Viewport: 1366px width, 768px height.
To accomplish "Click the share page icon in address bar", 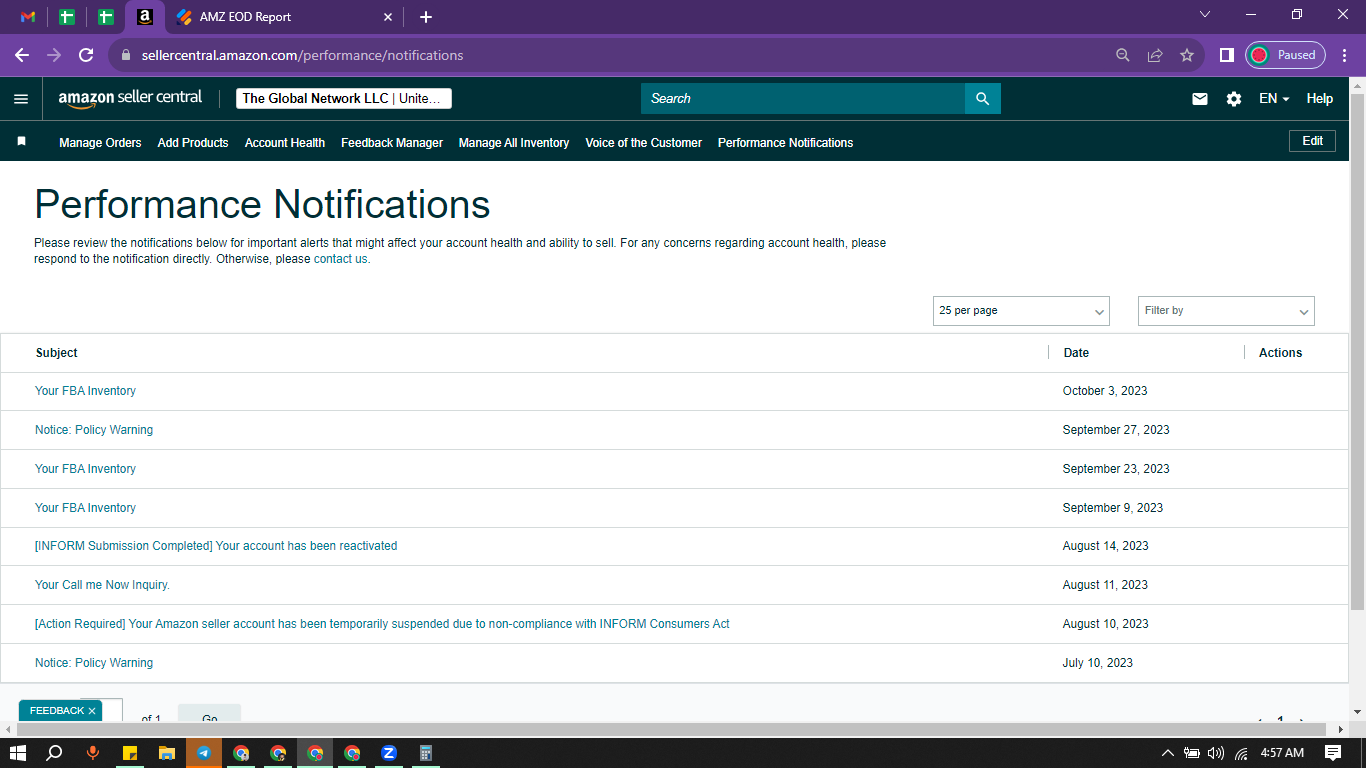I will [x=1155, y=55].
